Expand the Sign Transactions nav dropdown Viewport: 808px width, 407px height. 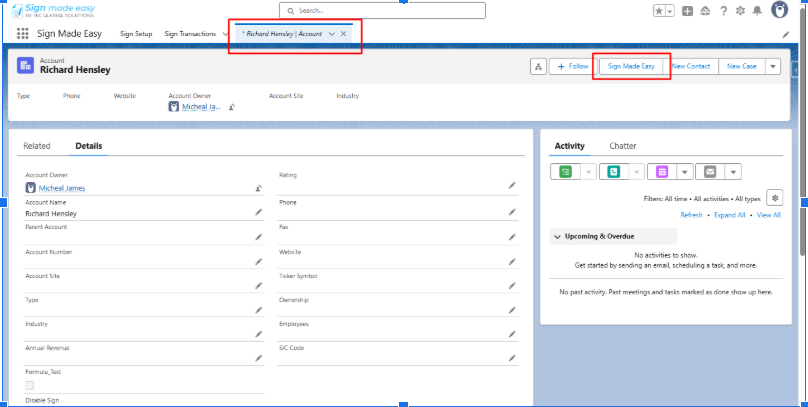pyautogui.click(x=224, y=34)
